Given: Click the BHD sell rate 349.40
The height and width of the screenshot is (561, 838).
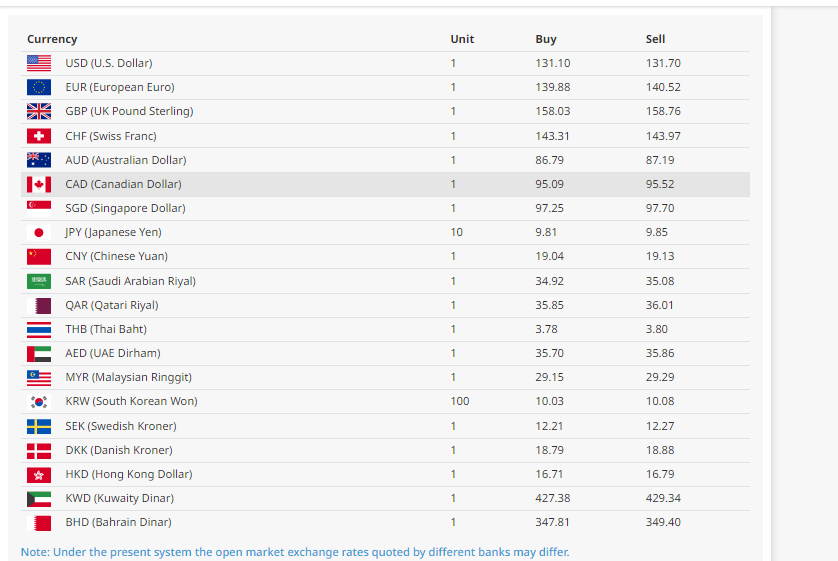Looking at the screenshot, I should tap(663, 522).
